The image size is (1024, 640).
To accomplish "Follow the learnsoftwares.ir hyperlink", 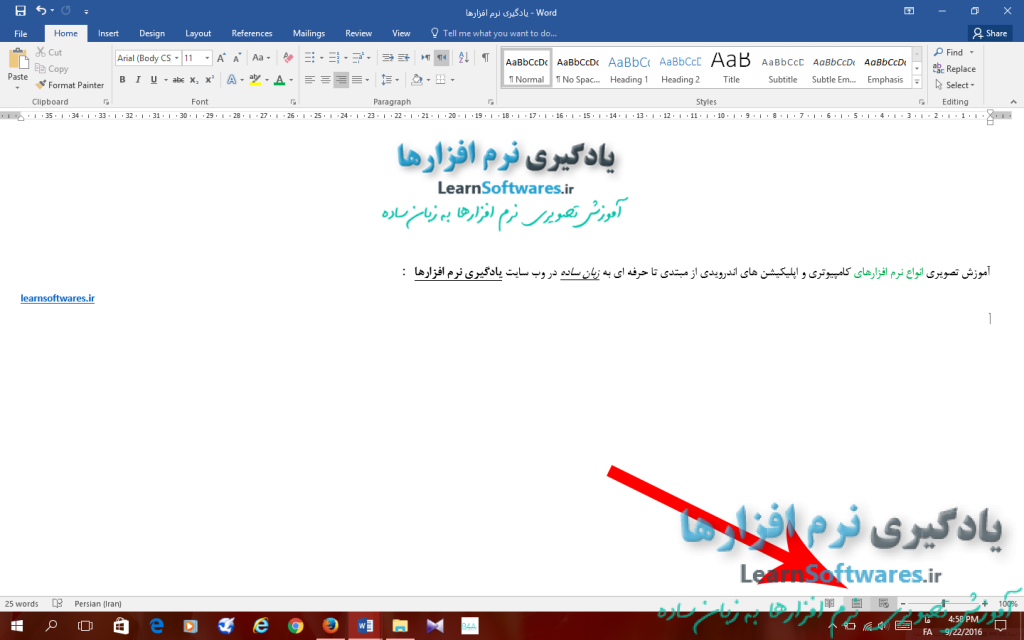I will click(57, 298).
